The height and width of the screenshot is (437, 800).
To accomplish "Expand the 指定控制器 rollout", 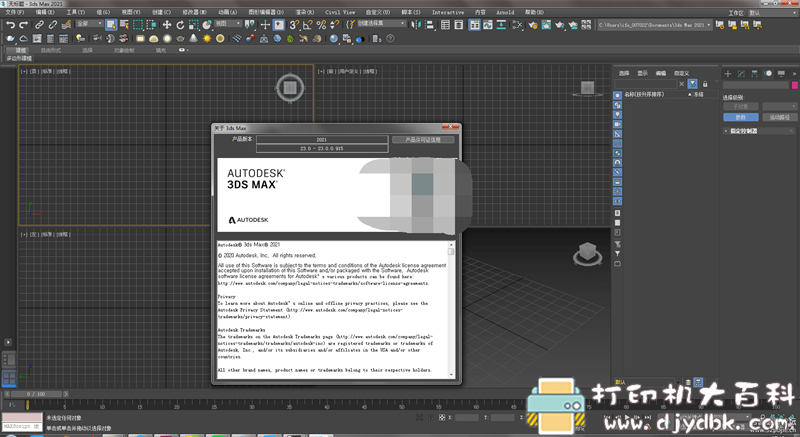I will click(759, 131).
